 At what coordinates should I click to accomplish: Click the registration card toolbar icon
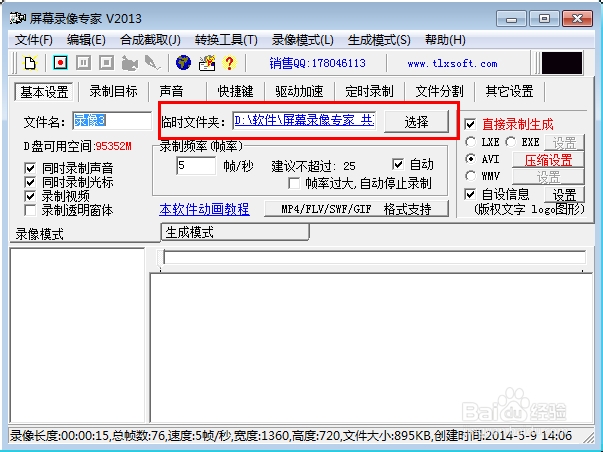coord(207,63)
